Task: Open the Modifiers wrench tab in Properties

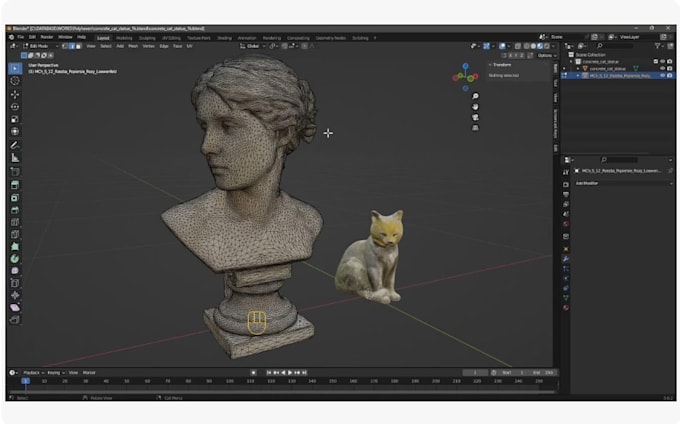Action: [x=566, y=259]
